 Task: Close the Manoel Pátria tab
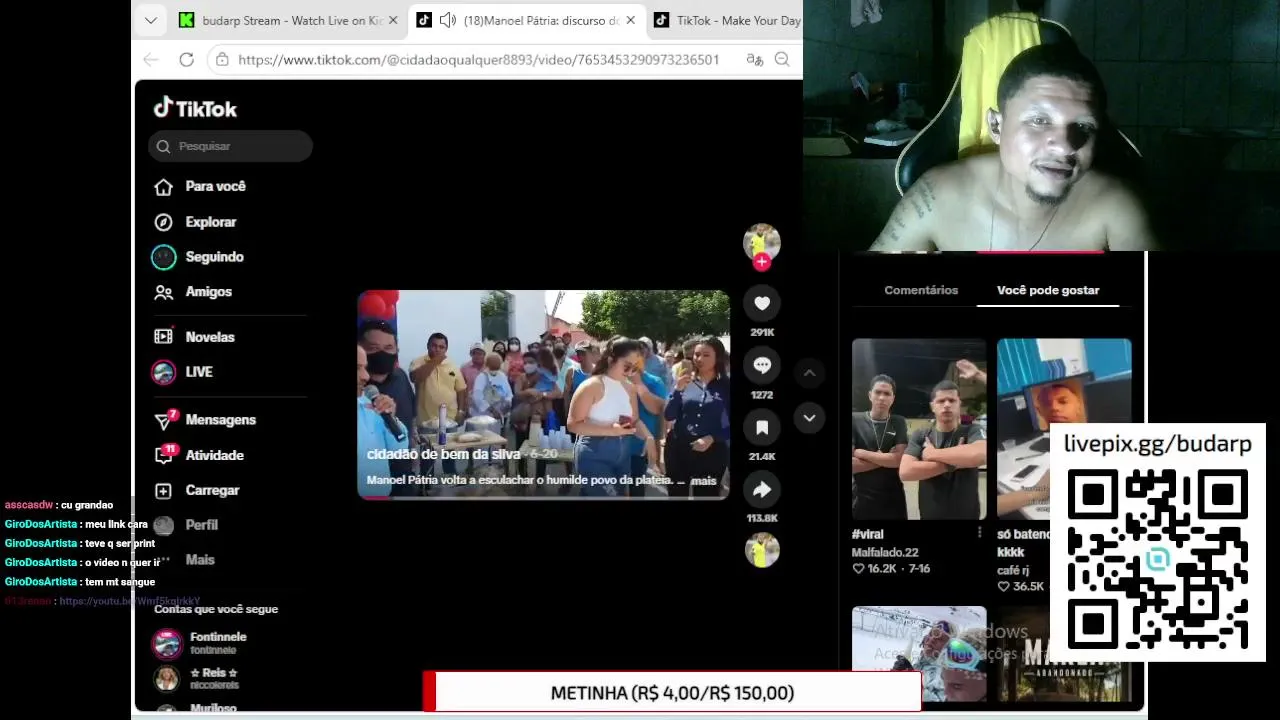point(630,20)
